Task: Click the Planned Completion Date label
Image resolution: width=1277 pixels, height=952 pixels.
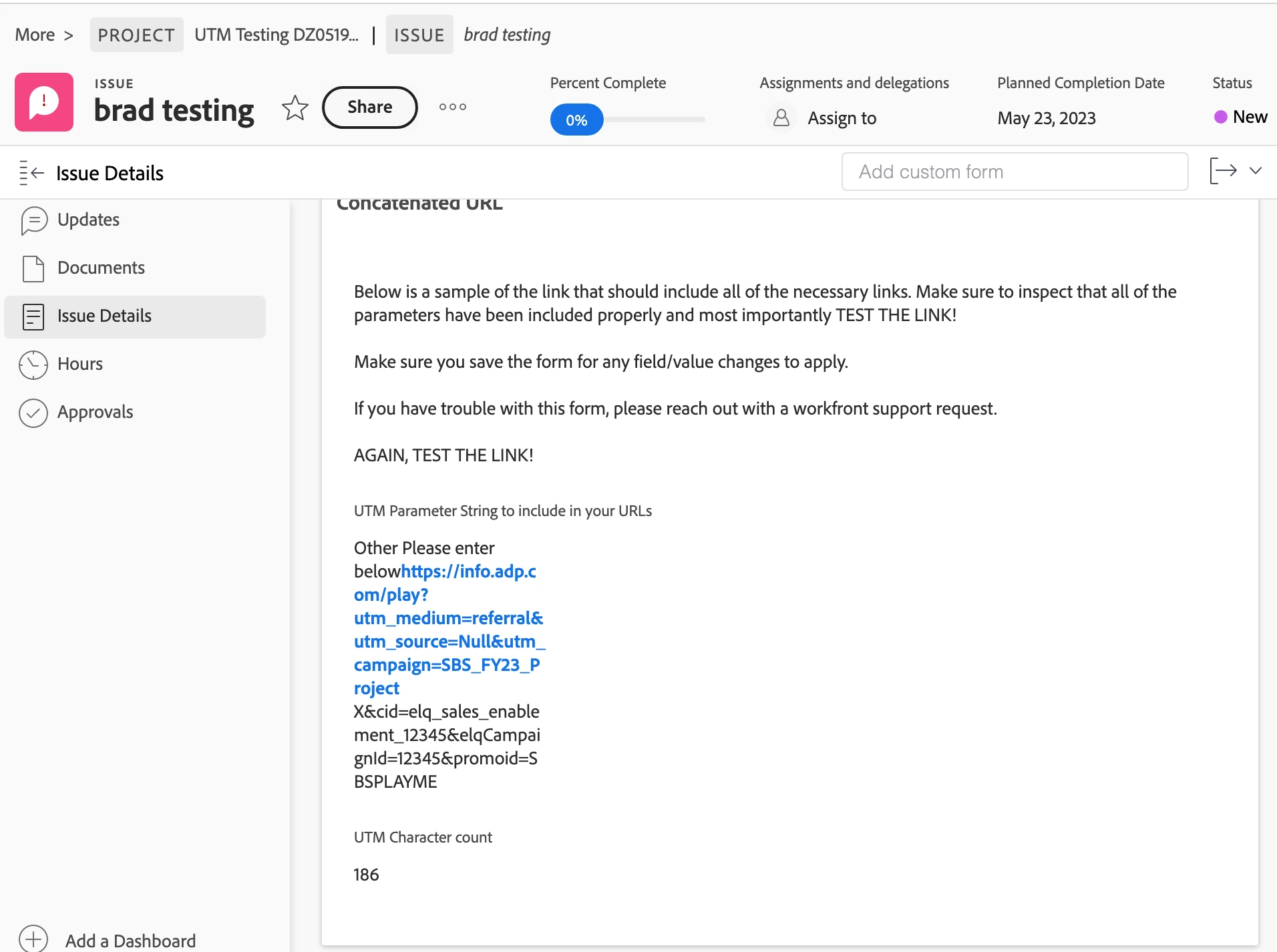Action: point(1081,83)
